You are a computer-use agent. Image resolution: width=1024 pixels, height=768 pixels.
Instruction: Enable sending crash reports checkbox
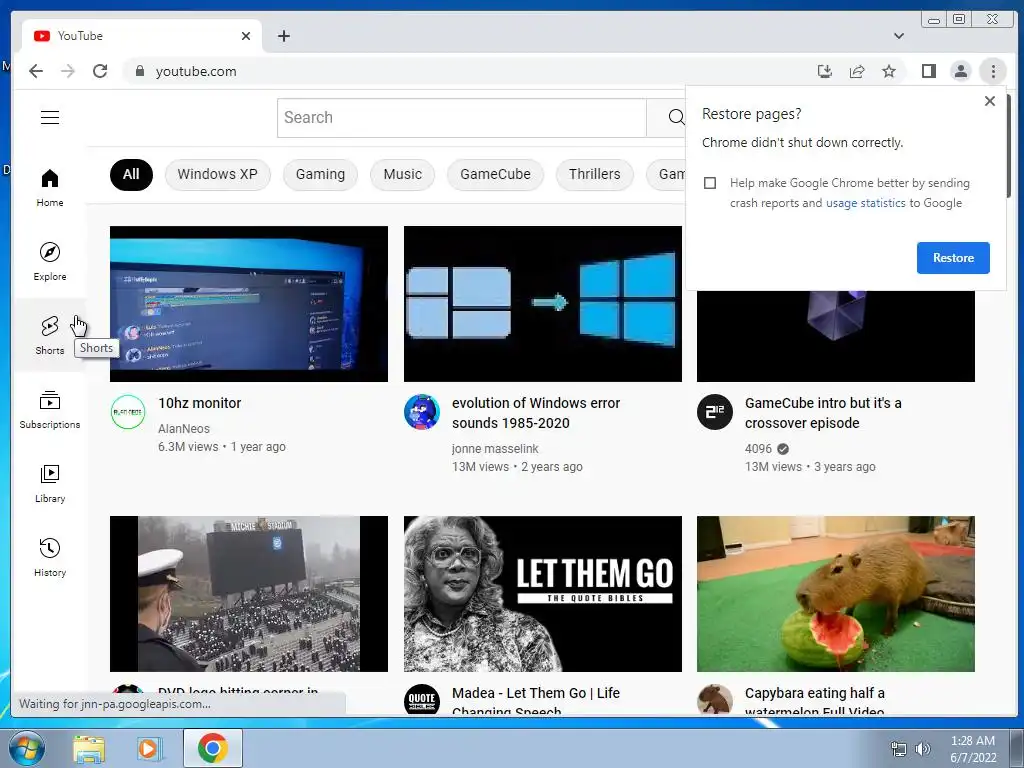pos(710,183)
